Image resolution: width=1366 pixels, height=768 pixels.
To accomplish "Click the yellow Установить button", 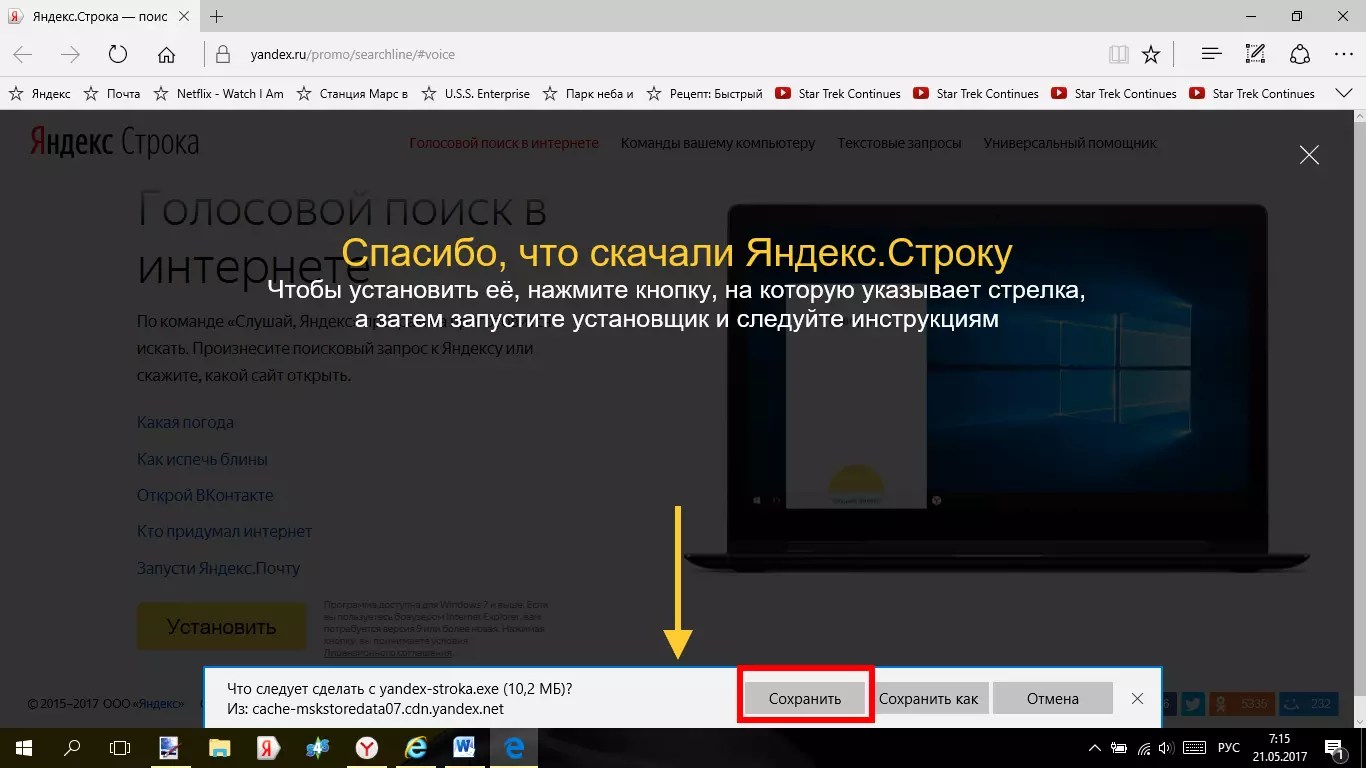I will pos(222,627).
